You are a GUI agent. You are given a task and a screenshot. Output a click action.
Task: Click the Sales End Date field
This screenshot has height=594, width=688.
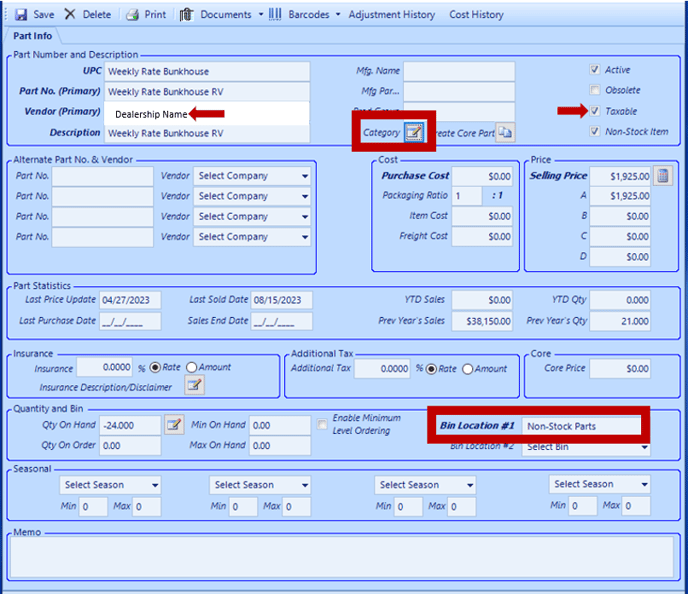point(282,321)
